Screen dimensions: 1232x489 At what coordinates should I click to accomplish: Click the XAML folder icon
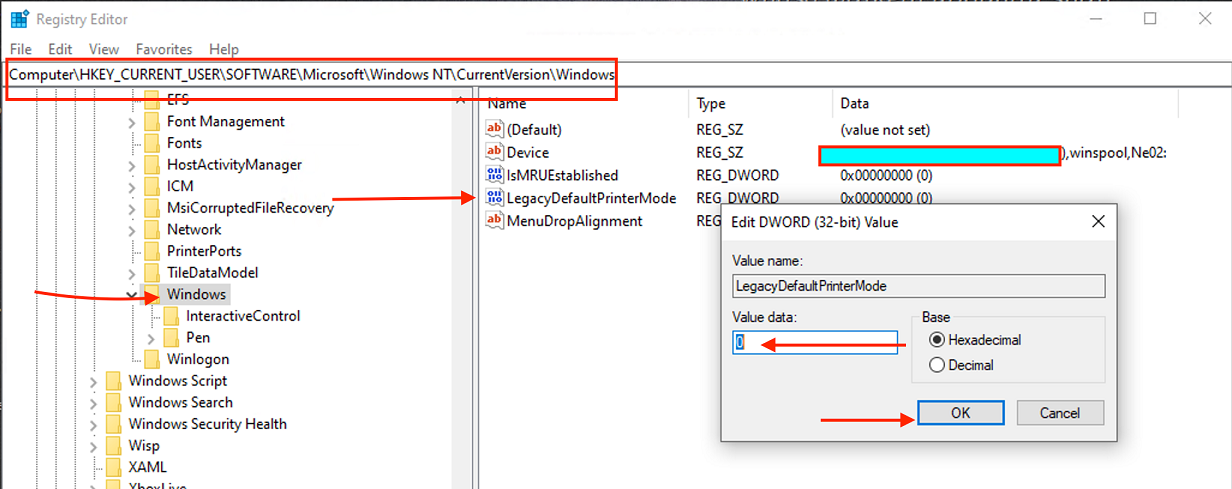pyautogui.click(x=114, y=467)
